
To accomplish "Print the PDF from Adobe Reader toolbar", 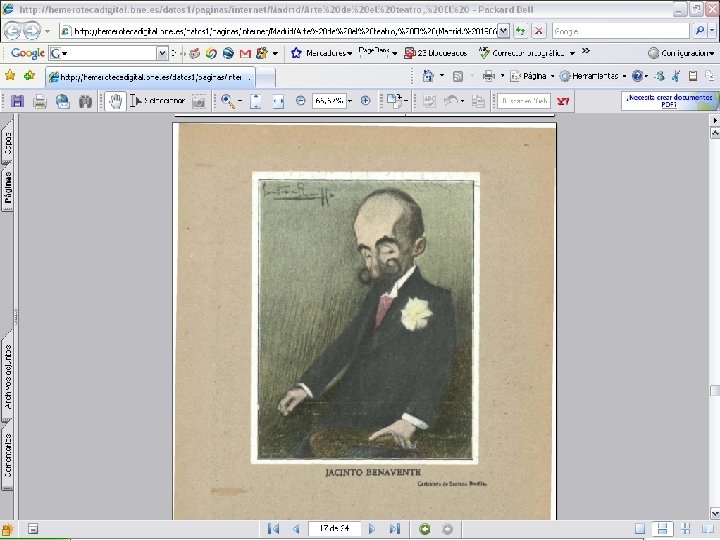I will pos(40,101).
